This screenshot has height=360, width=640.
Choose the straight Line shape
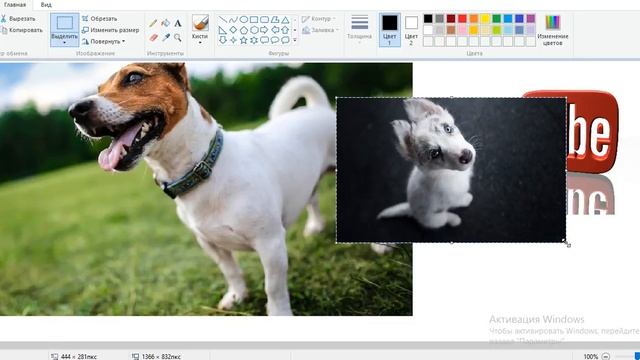pos(222,20)
